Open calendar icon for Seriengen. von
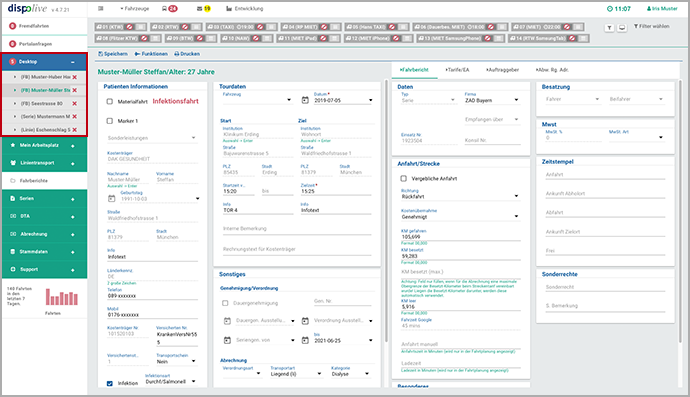 pyautogui.click(x=227, y=340)
